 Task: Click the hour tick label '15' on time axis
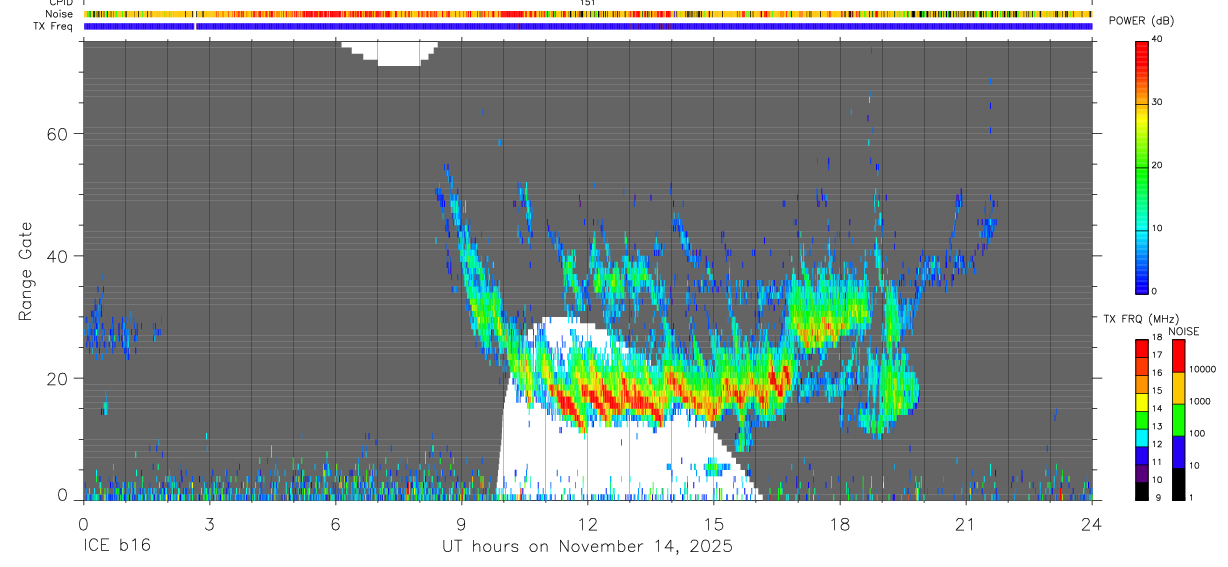(x=714, y=523)
